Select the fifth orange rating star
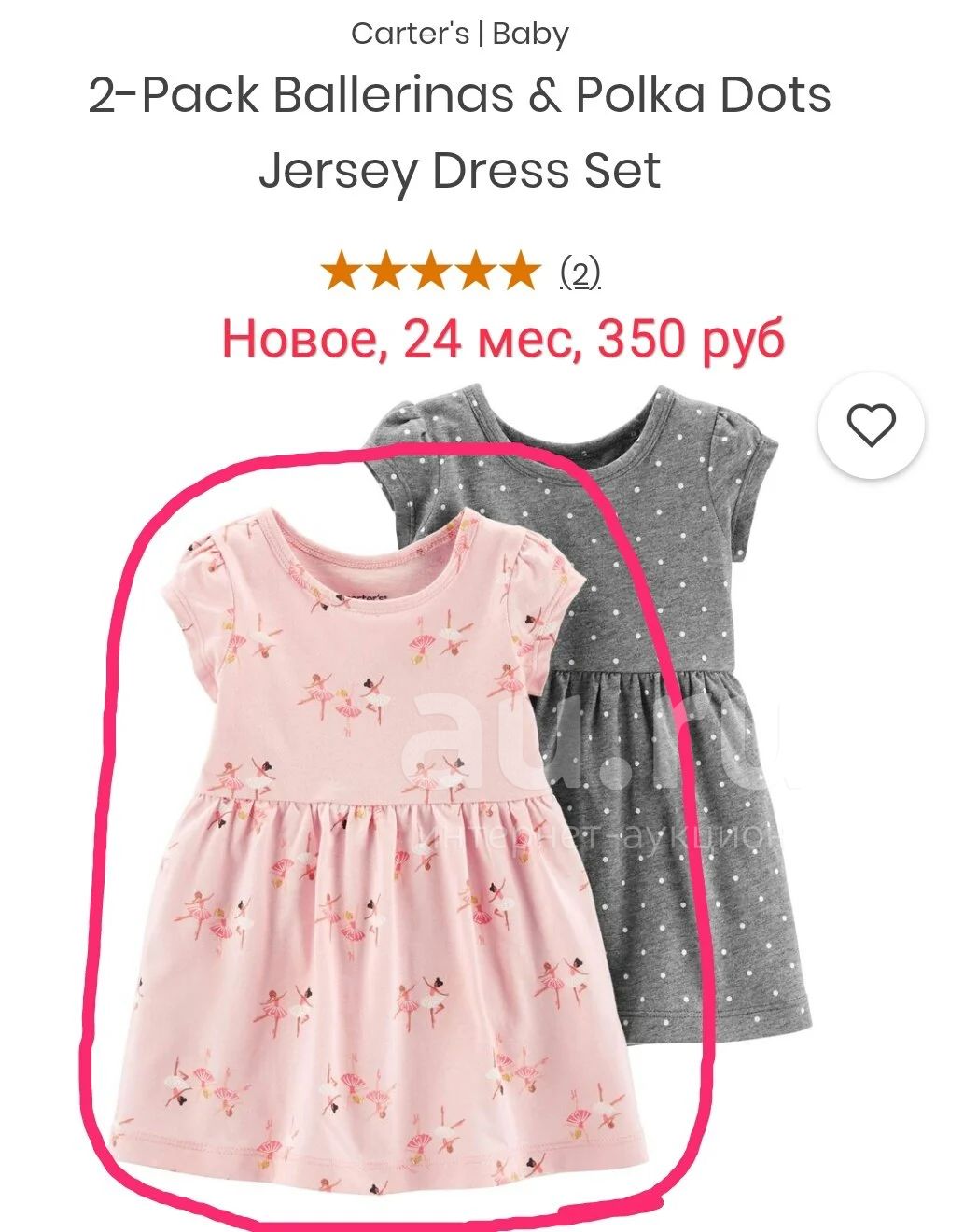Screen dimensions: 964x1232 (518, 272)
